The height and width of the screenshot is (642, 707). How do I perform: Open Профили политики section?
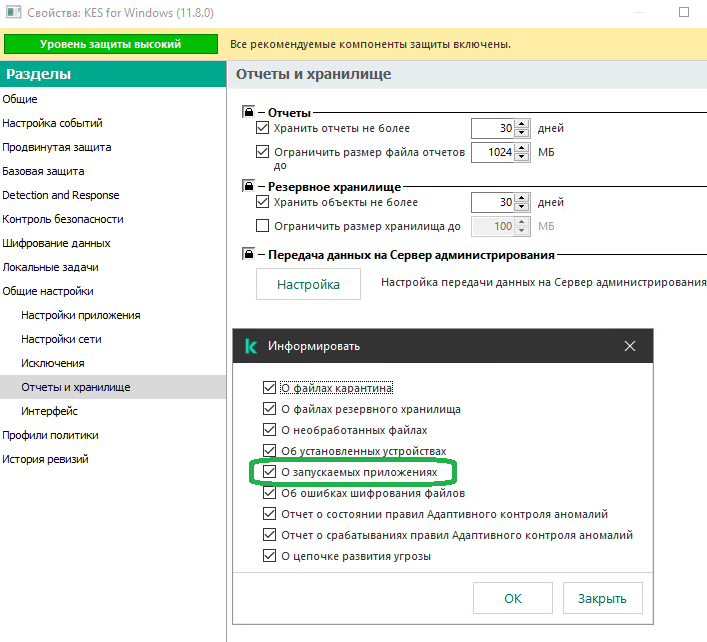tap(113, 435)
